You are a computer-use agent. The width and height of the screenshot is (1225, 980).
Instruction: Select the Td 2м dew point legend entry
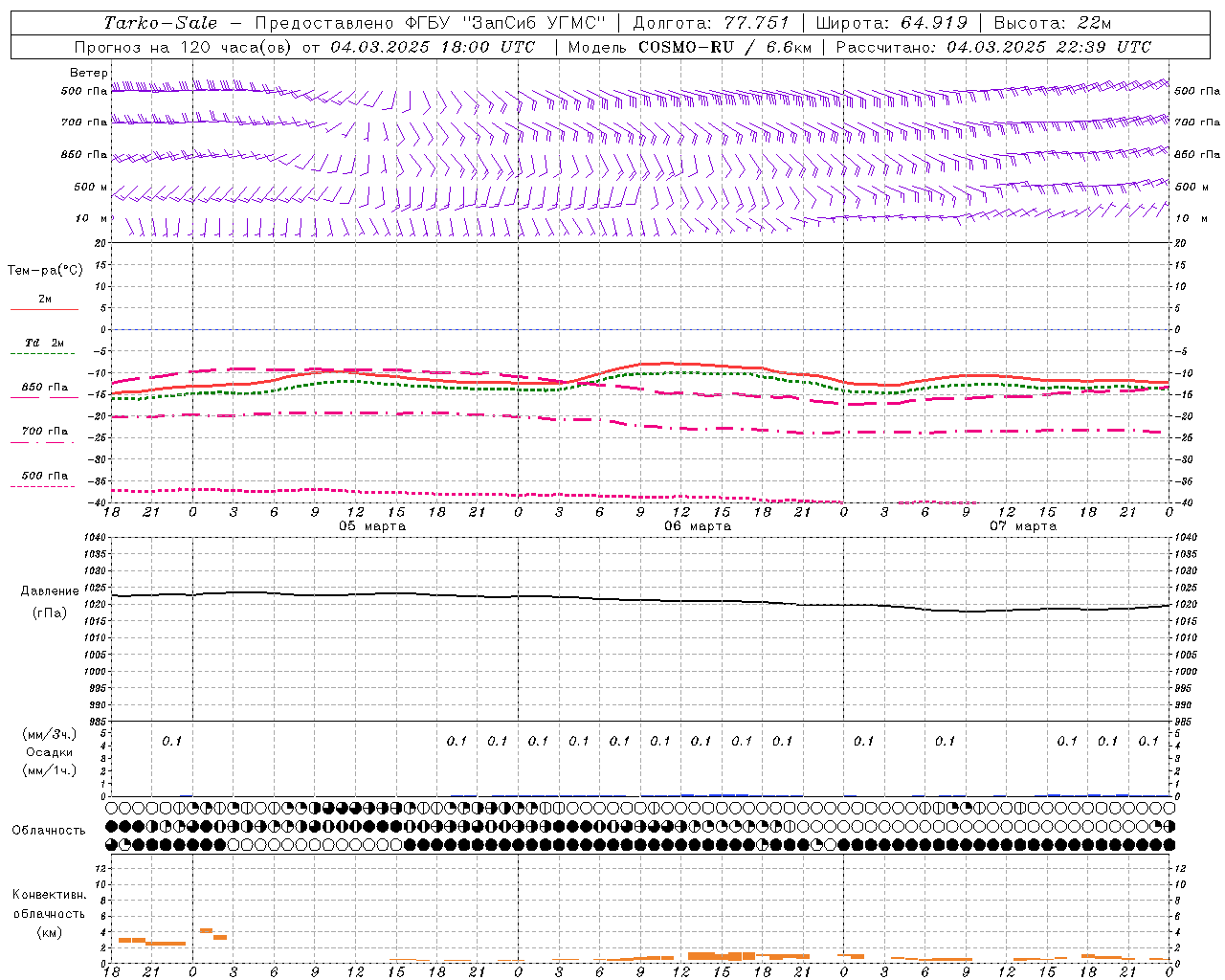(44, 343)
